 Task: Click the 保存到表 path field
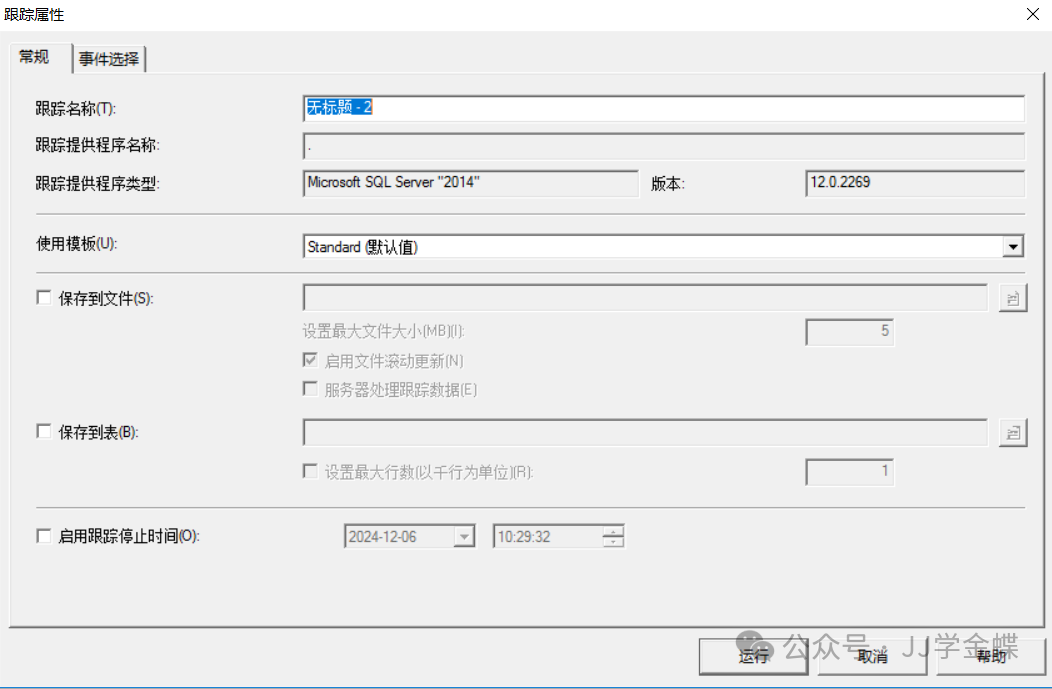point(645,433)
